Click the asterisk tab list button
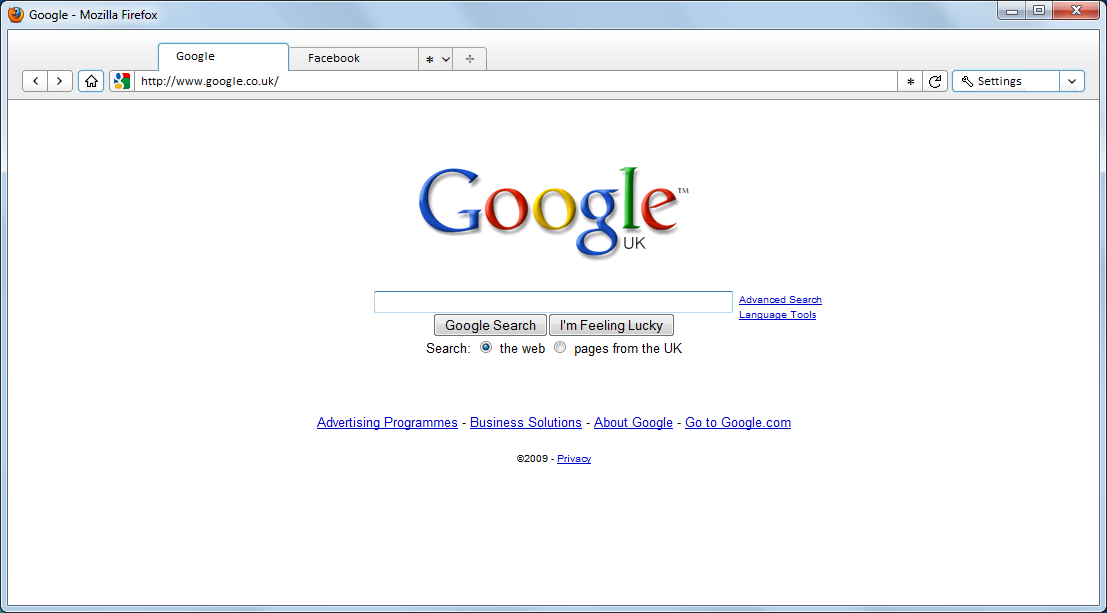This screenshot has width=1107, height=613. pyautogui.click(x=429, y=59)
